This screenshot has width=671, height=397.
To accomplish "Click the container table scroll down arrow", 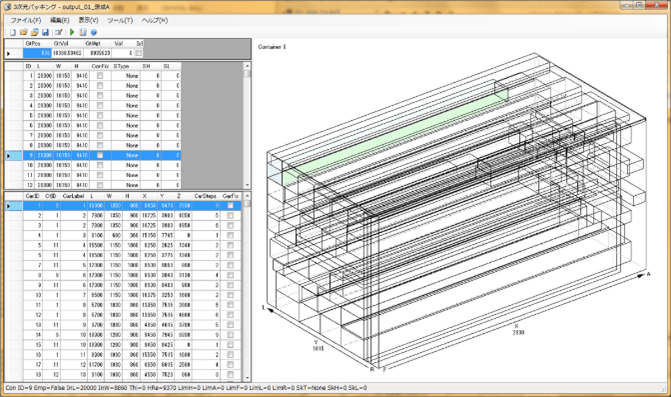I will point(247,185).
